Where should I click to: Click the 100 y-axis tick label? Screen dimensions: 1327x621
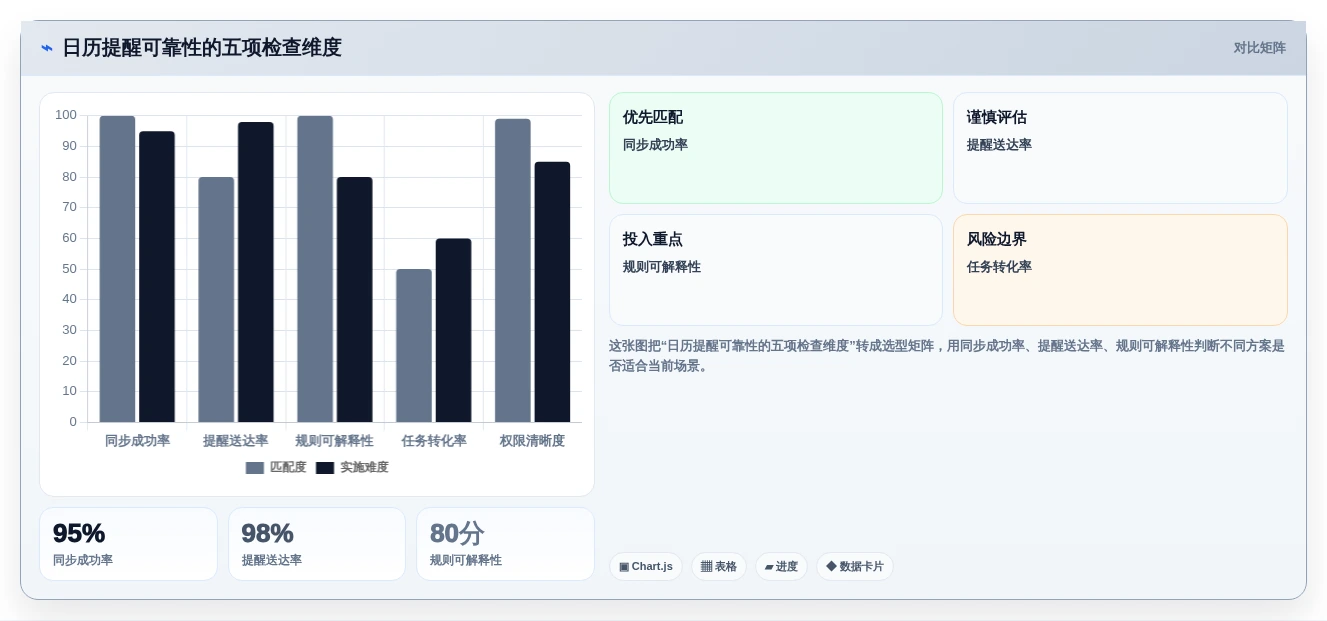click(x=66, y=115)
